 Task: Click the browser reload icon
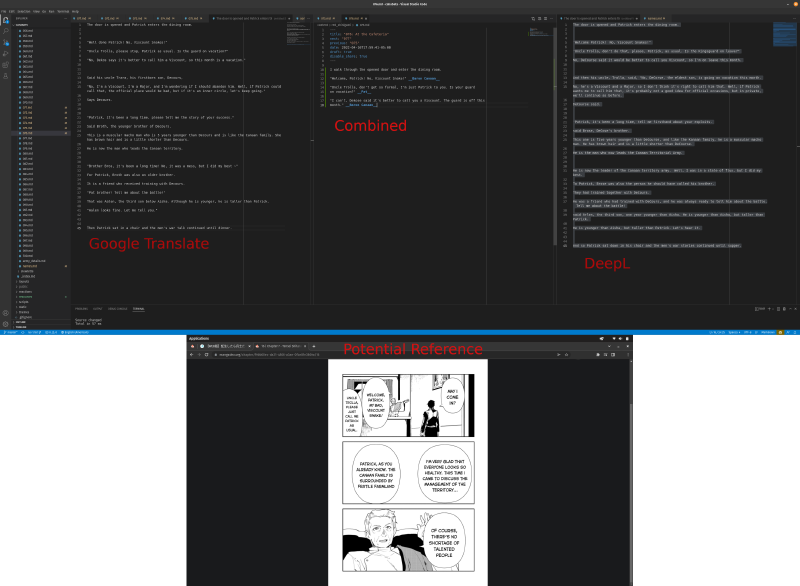[x=206, y=354]
